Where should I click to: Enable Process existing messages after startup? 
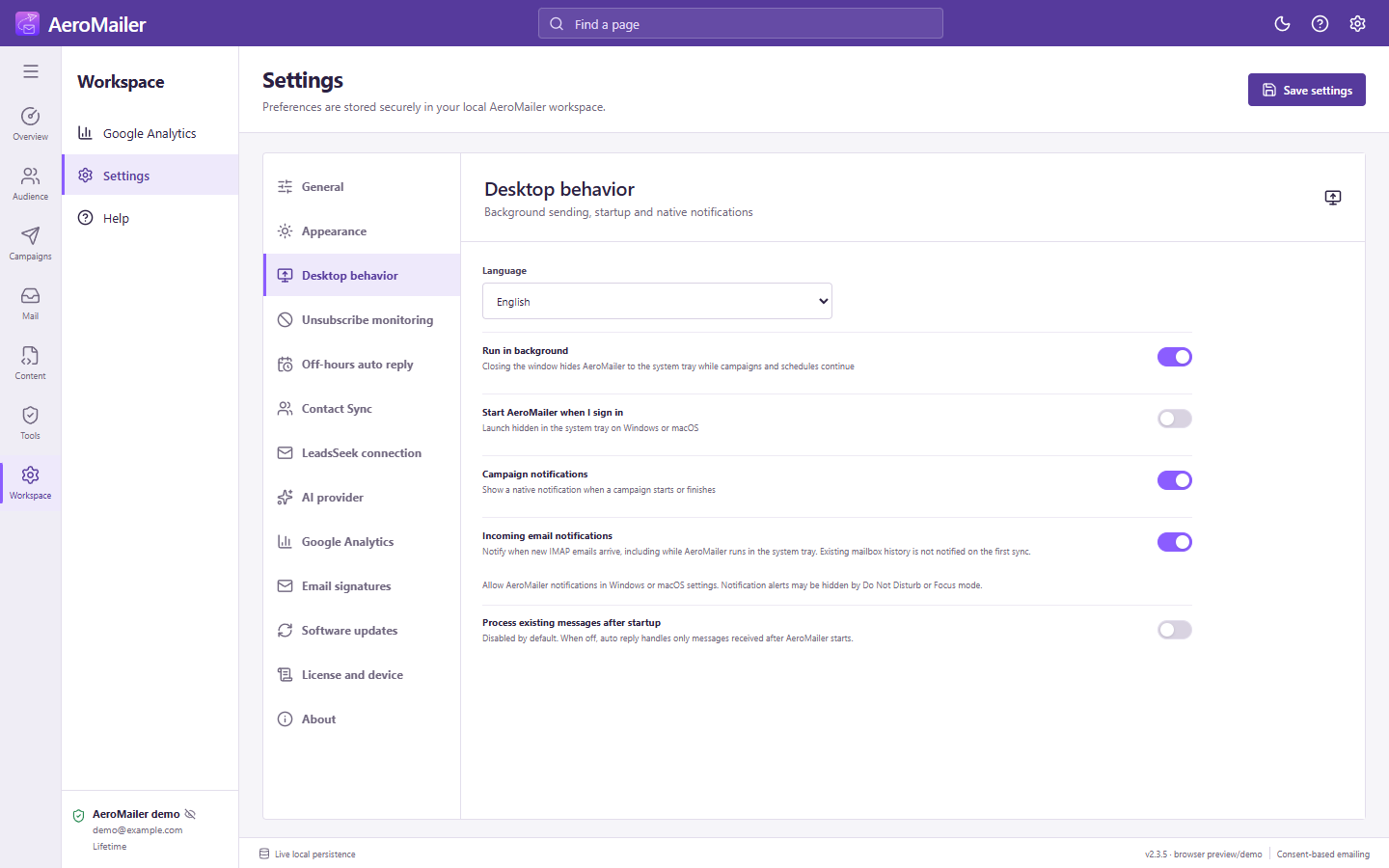coord(1175,630)
